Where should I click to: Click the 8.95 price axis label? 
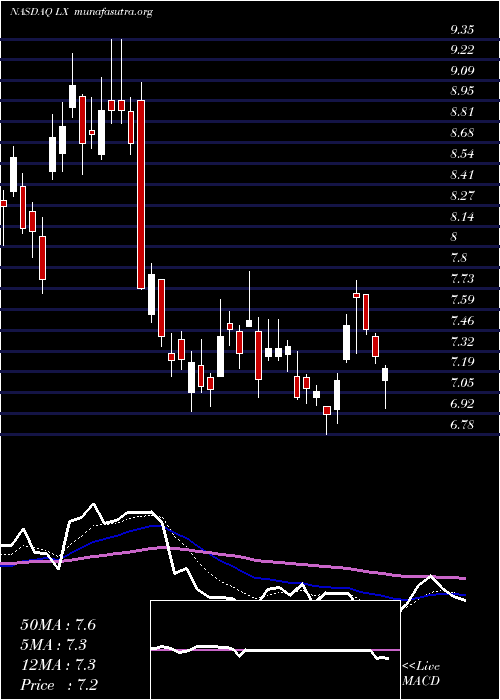coord(462,91)
